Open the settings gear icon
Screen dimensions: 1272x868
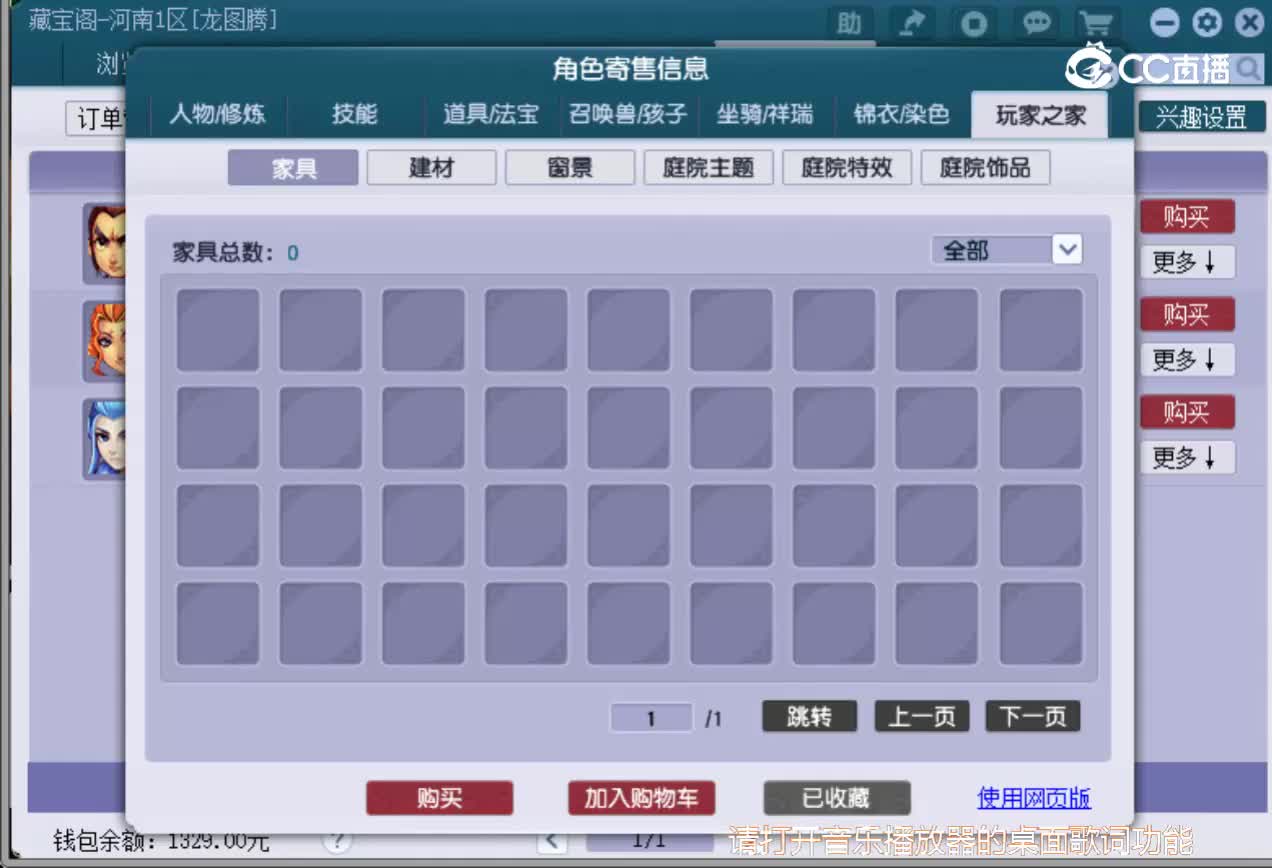click(1207, 22)
